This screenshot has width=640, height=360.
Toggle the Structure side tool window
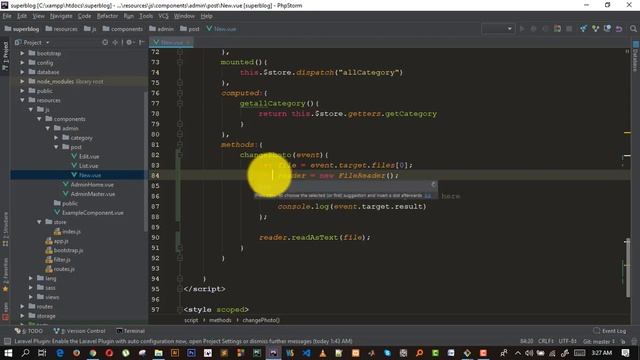click(5, 229)
